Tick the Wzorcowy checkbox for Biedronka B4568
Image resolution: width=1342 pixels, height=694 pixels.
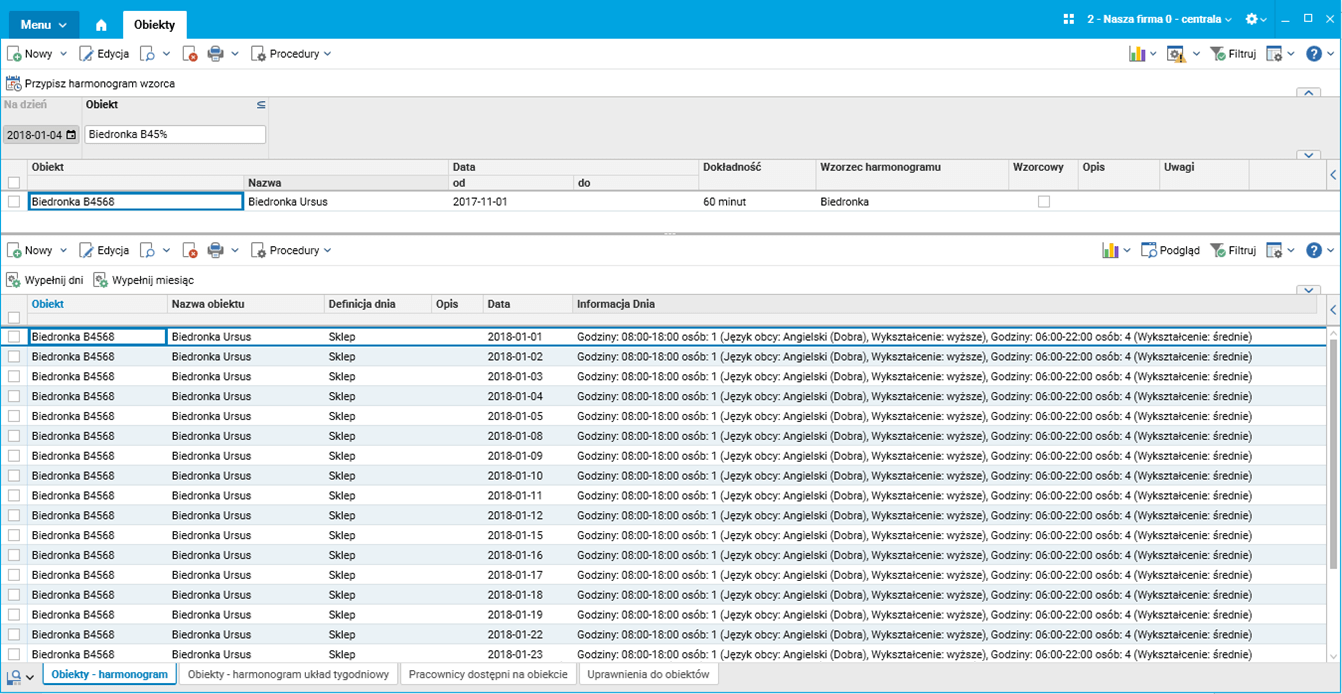pyautogui.click(x=1044, y=202)
